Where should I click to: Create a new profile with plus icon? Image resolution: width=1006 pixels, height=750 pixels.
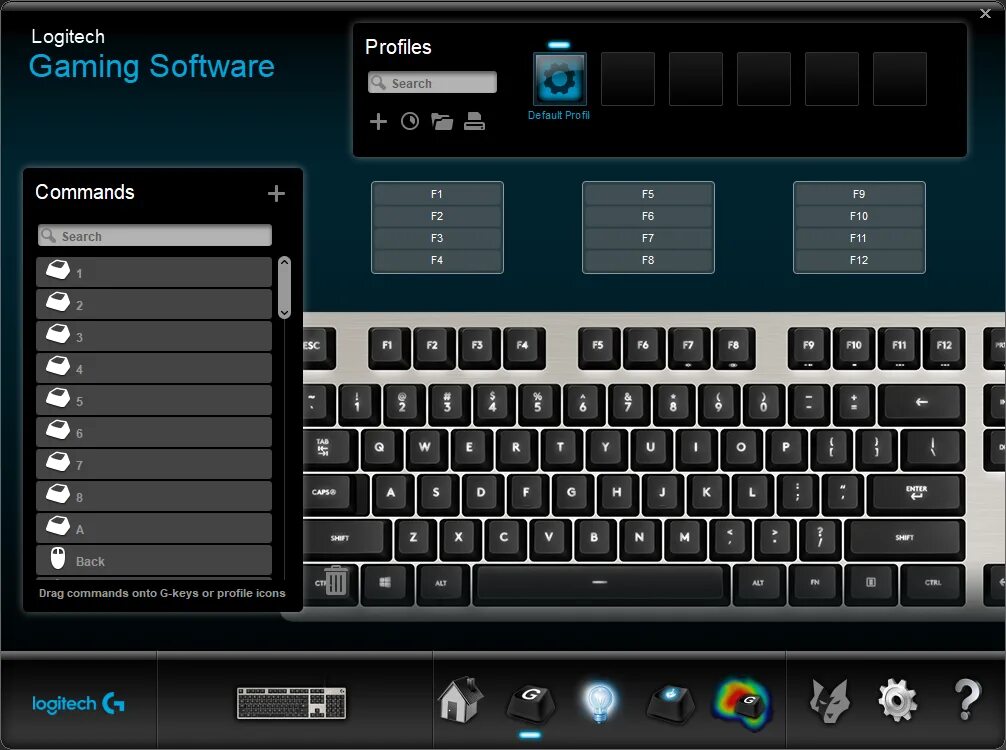coord(379,121)
